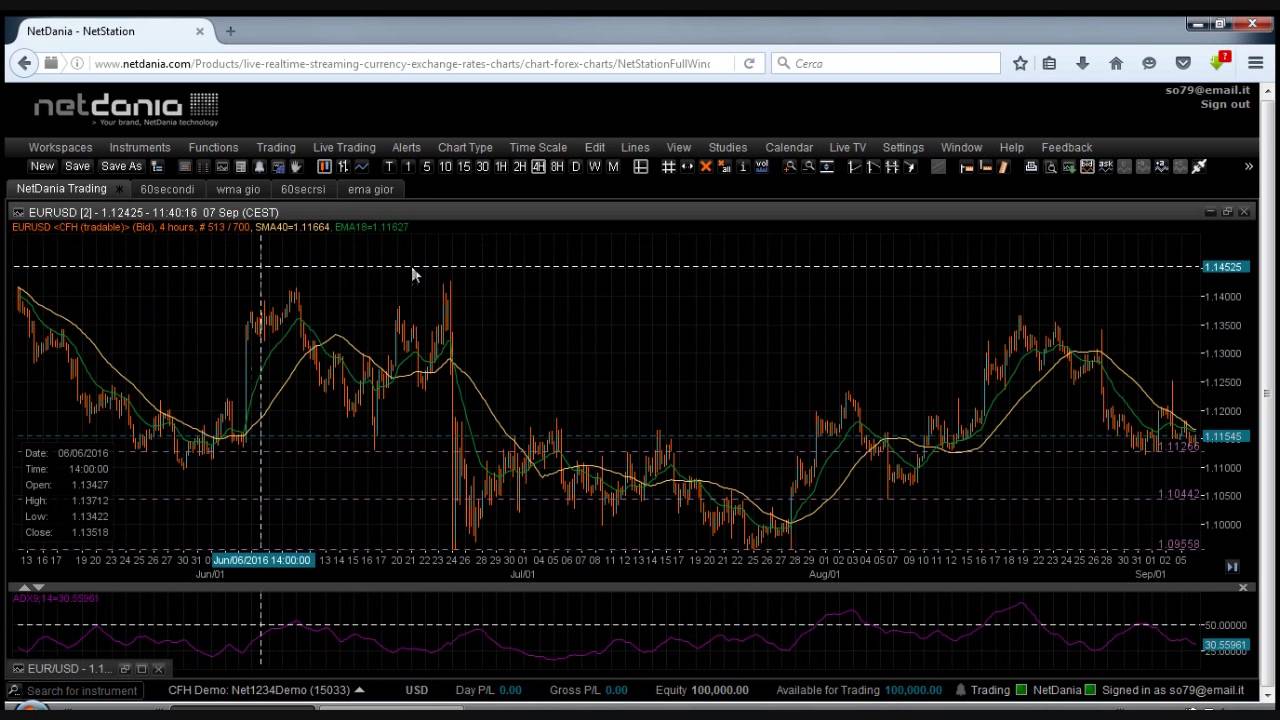Switch time scale to Weekly (W)

(594, 166)
